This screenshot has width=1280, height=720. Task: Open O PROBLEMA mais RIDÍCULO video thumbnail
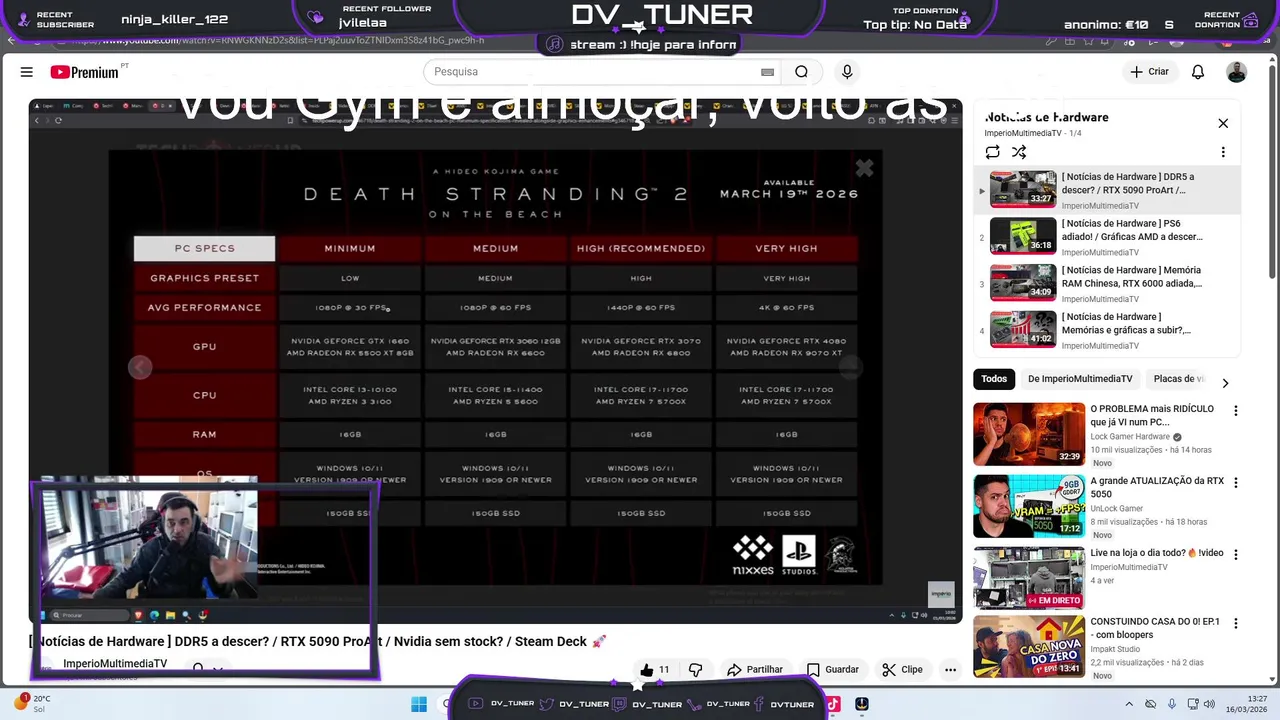pyautogui.click(x=1029, y=434)
